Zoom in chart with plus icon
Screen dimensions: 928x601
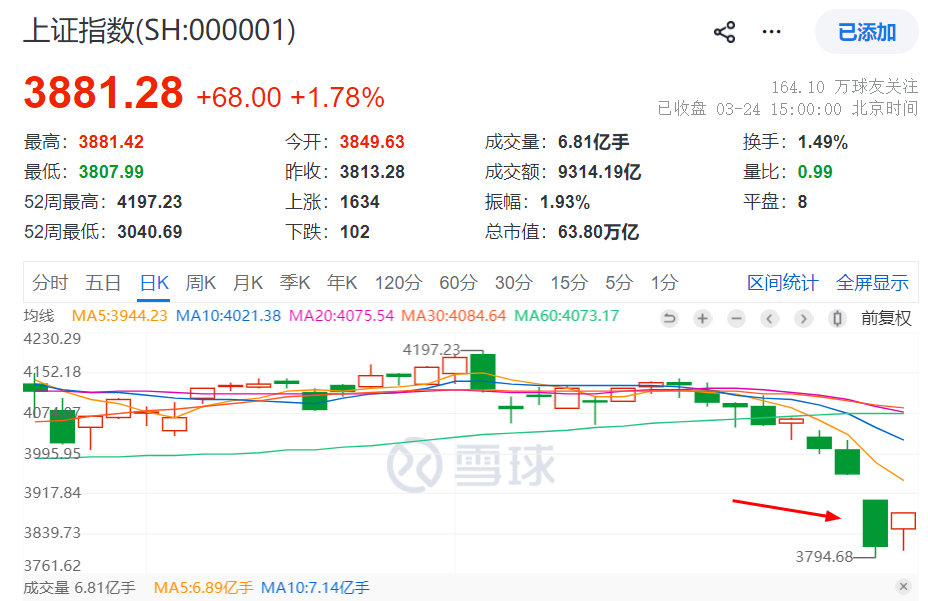tap(703, 319)
